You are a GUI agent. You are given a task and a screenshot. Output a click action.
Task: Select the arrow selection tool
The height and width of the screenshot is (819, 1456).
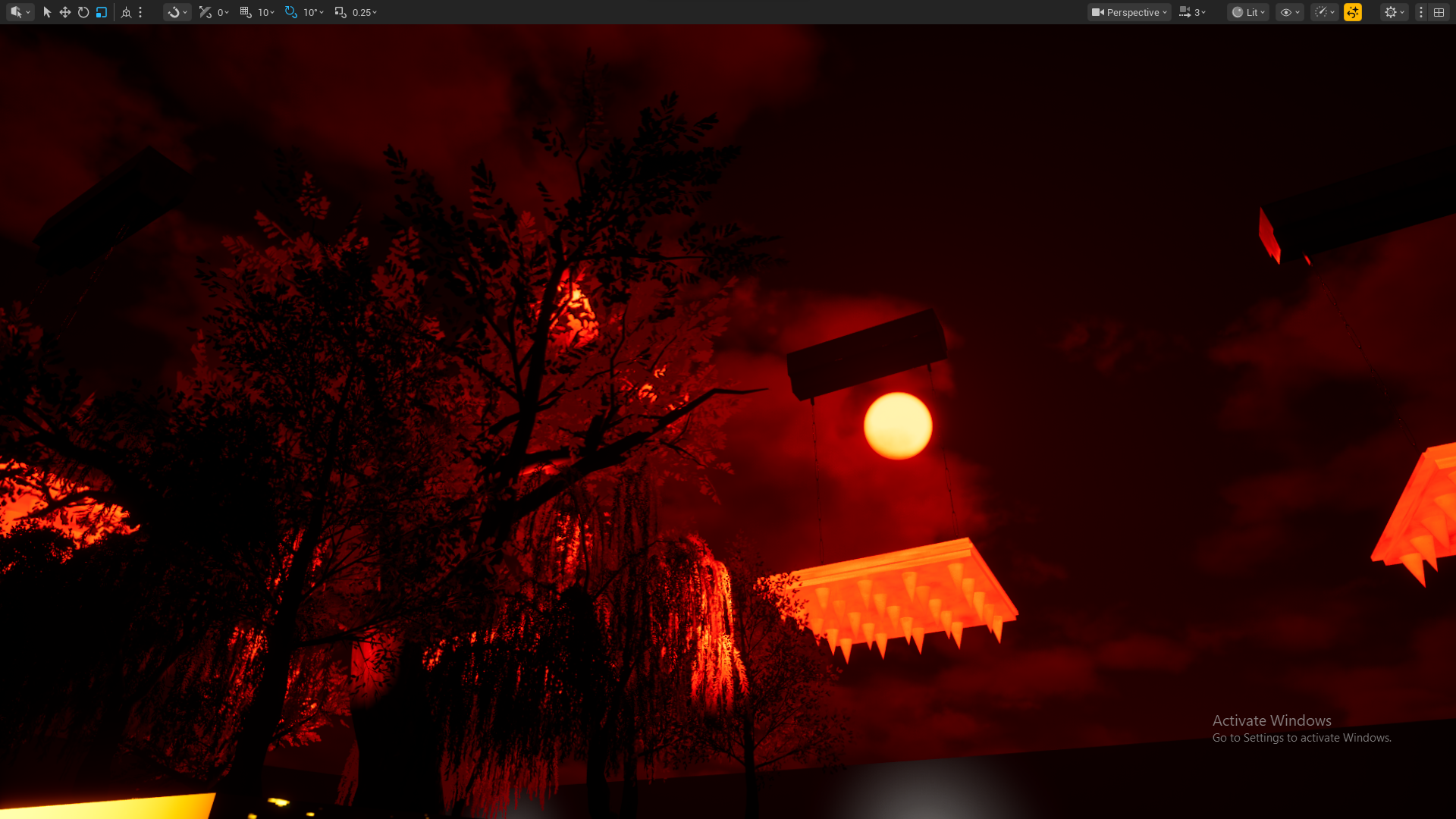[47, 12]
